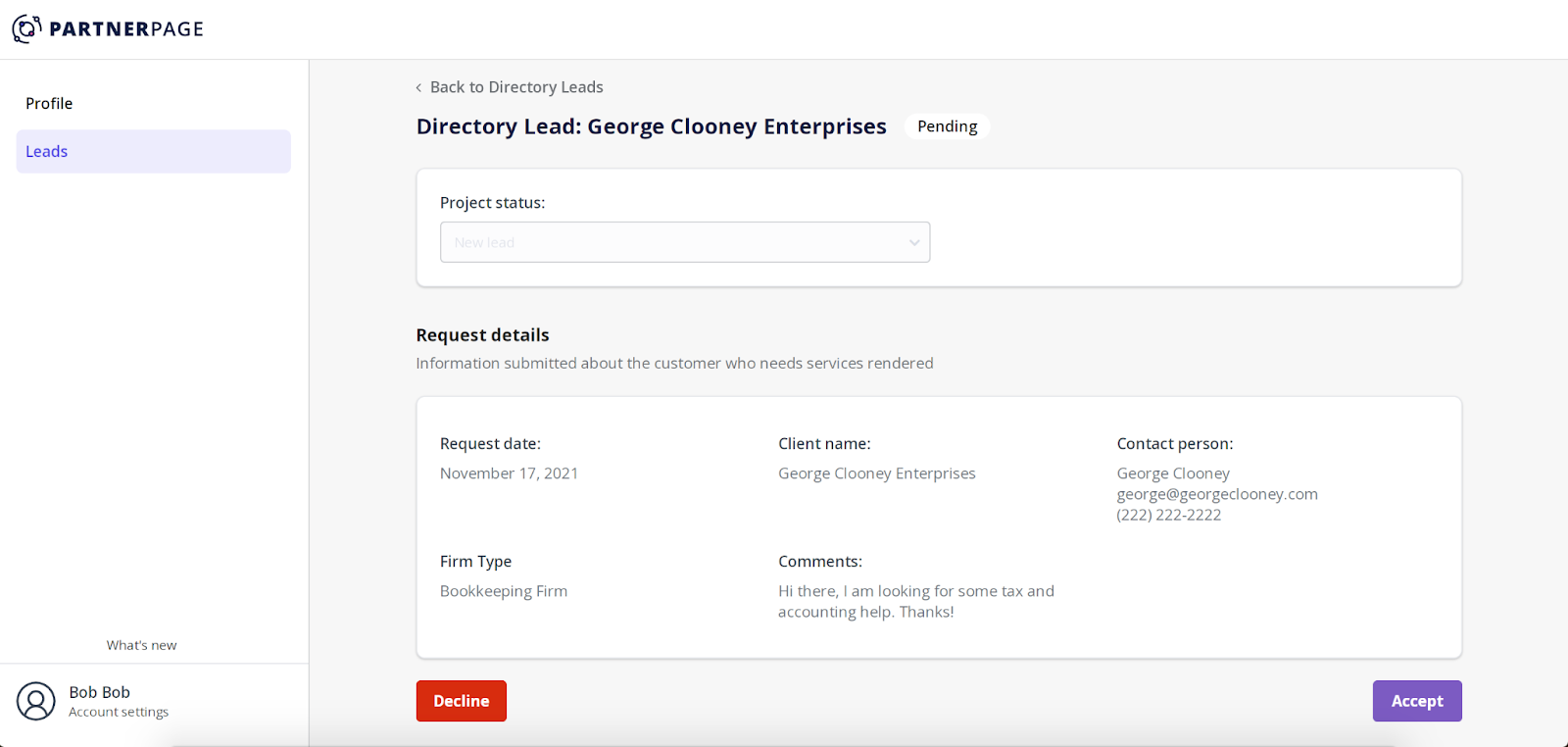Click the Directory Lead page heading
The width and height of the screenshot is (1568, 747).
coord(651,126)
